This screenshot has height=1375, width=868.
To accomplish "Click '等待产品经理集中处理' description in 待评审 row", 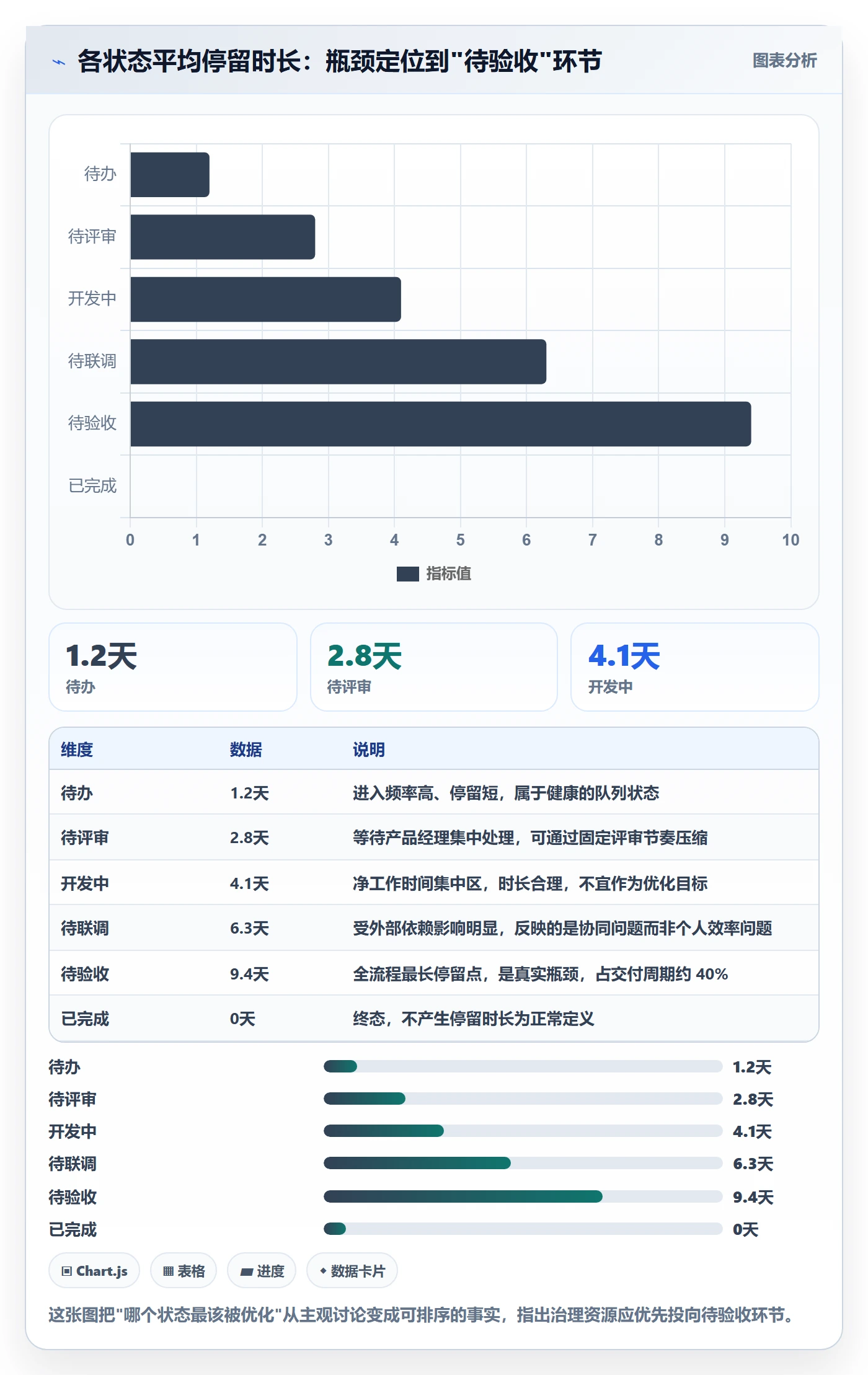I will tap(530, 838).
